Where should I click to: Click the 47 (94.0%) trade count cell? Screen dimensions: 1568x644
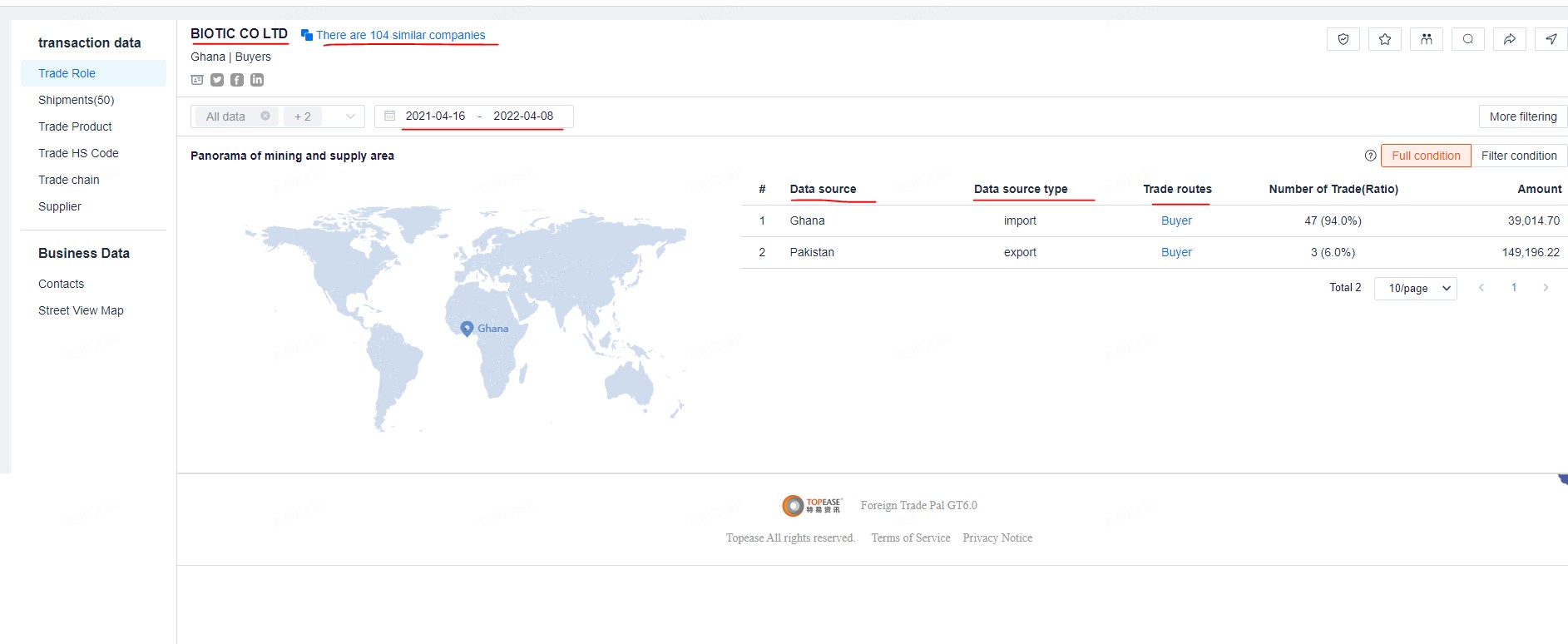pos(1333,220)
